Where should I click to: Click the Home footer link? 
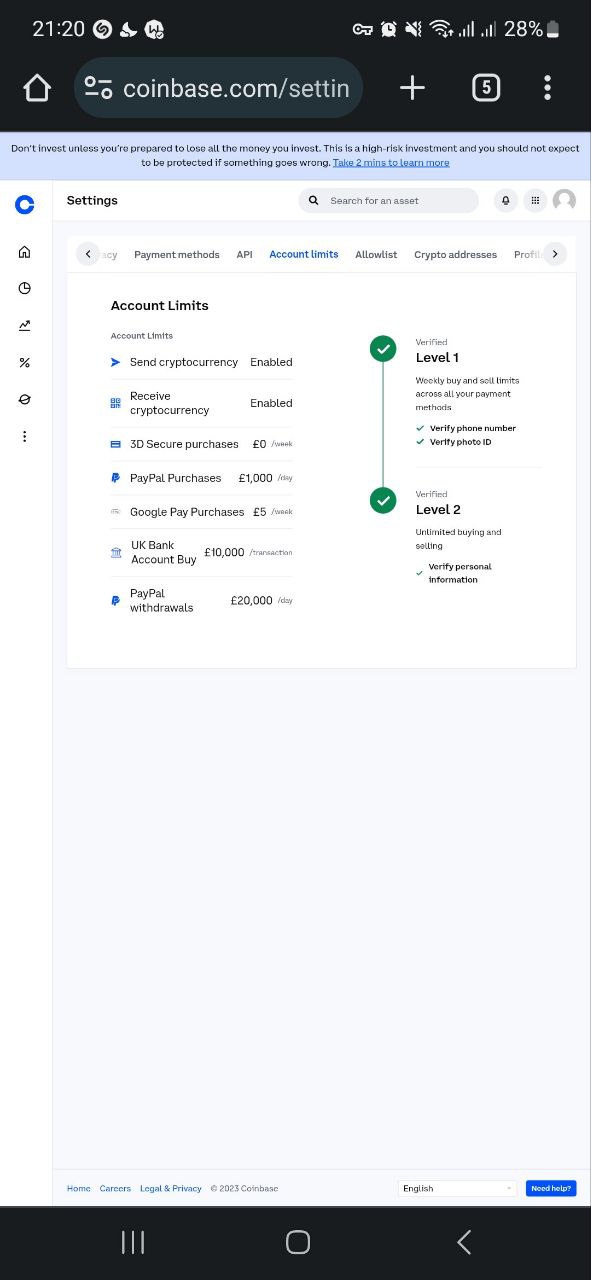78,1188
